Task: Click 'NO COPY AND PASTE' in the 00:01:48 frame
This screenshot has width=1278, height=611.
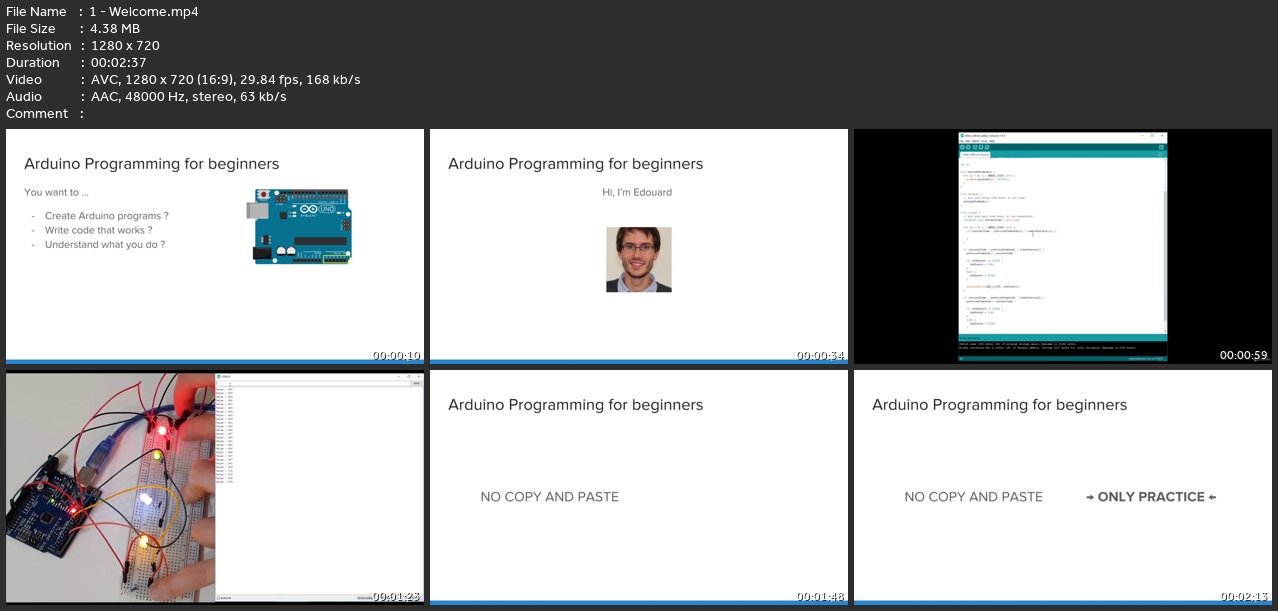Action: pos(550,496)
